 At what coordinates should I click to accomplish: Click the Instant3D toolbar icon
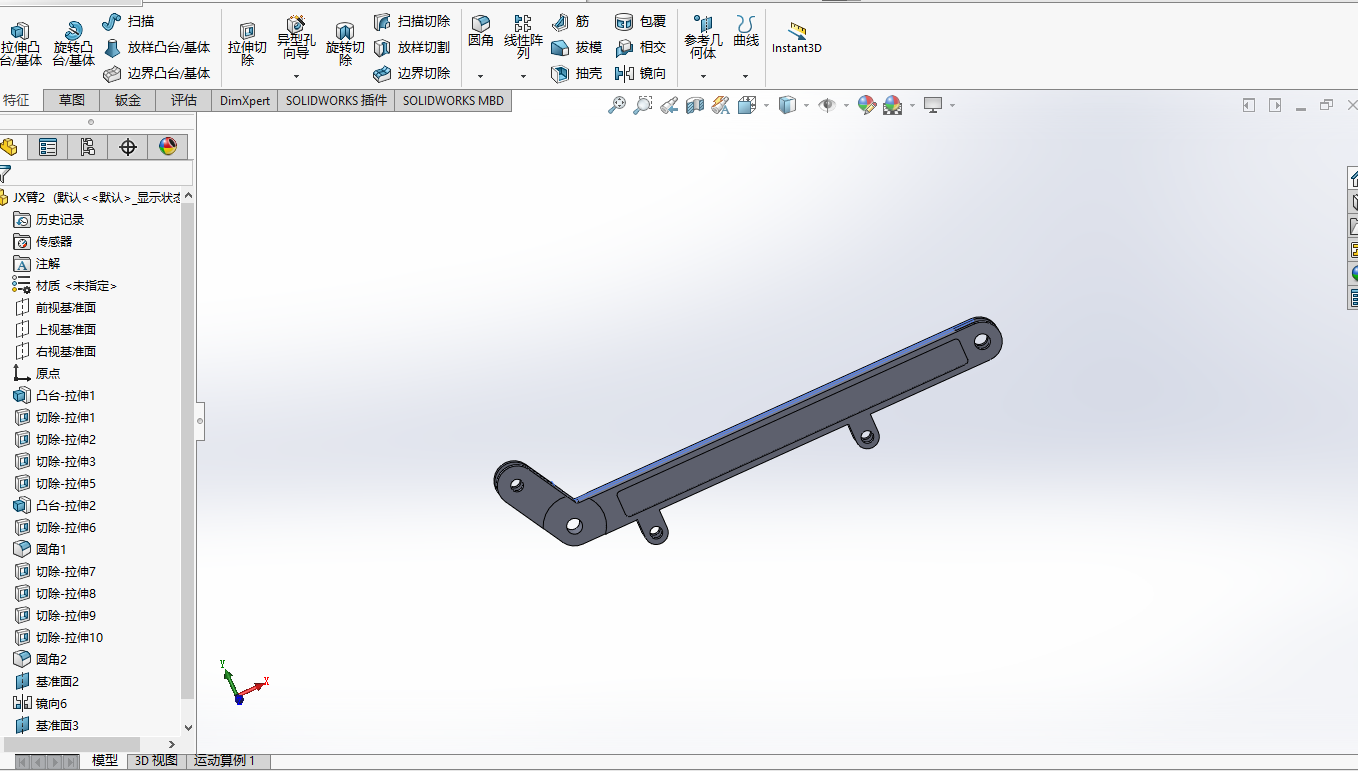(x=795, y=35)
